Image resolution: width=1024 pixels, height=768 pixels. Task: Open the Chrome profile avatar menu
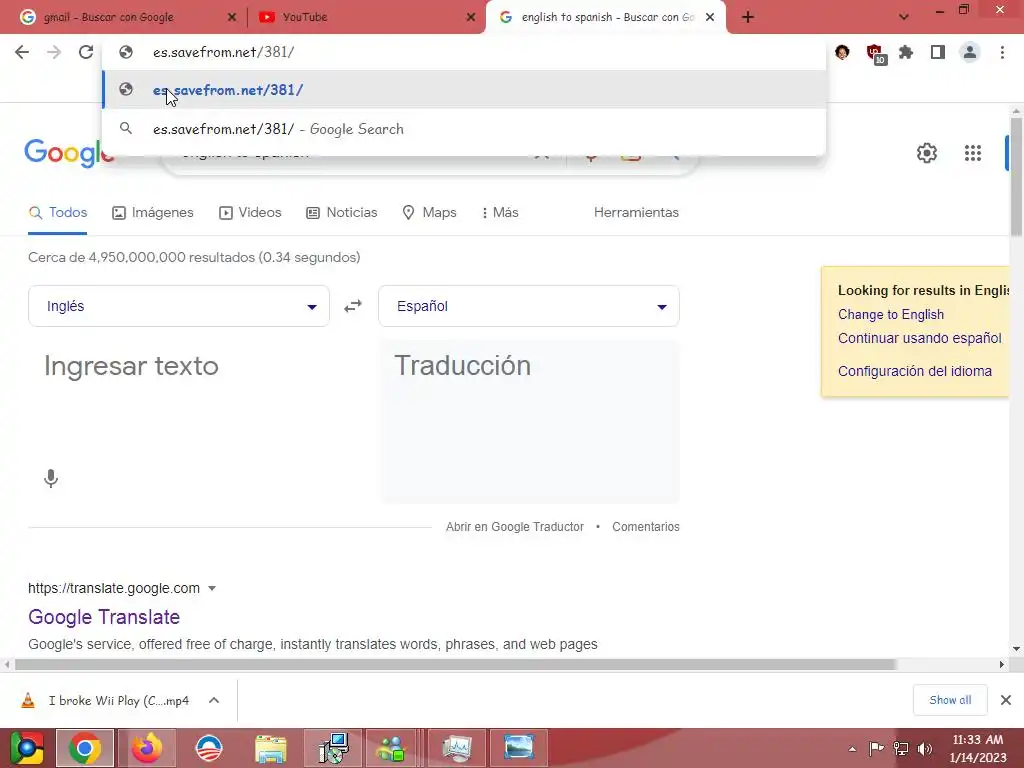pos(970,52)
